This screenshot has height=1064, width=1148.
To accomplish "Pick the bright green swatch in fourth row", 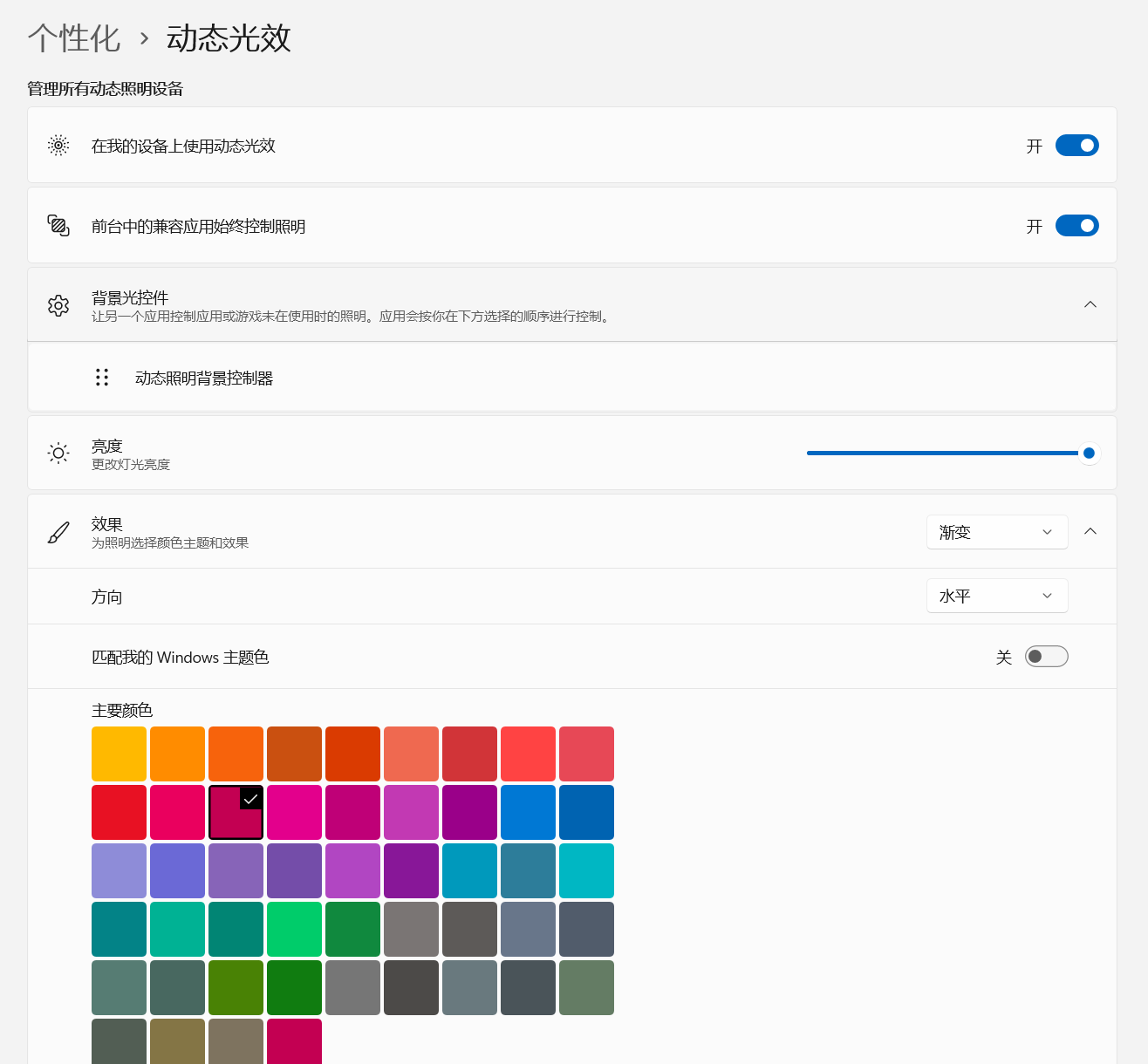I will point(294,929).
